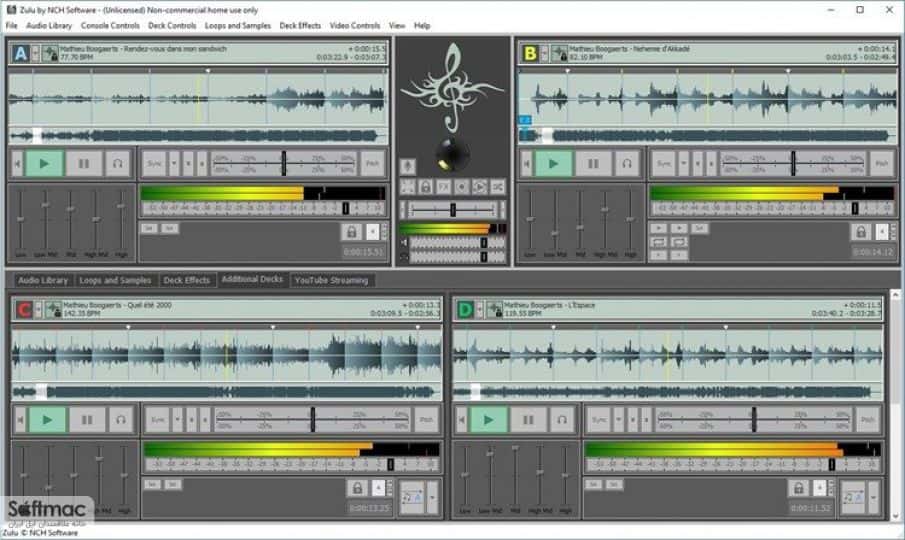Image resolution: width=905 pixels, height=540 pixels.
Task: Click the Pitch button on Deck B
Action: 882,164
